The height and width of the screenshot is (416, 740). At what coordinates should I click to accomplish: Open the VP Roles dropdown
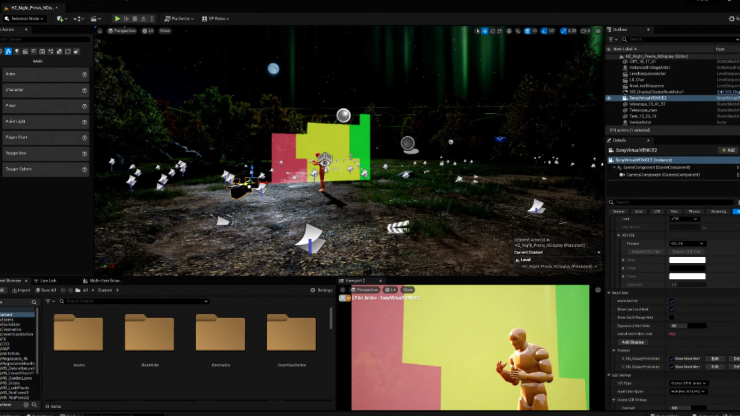(x=217, y=18)
